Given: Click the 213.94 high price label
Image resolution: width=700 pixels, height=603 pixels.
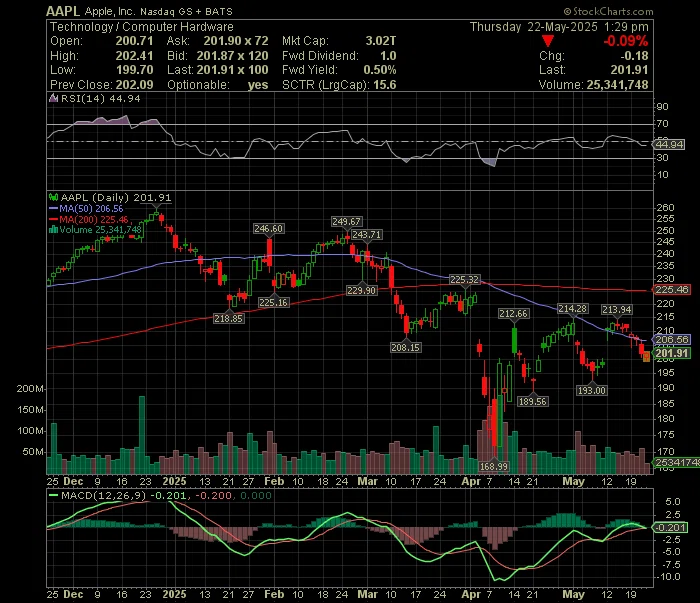Looking at the screenshot, I should 617,309.
